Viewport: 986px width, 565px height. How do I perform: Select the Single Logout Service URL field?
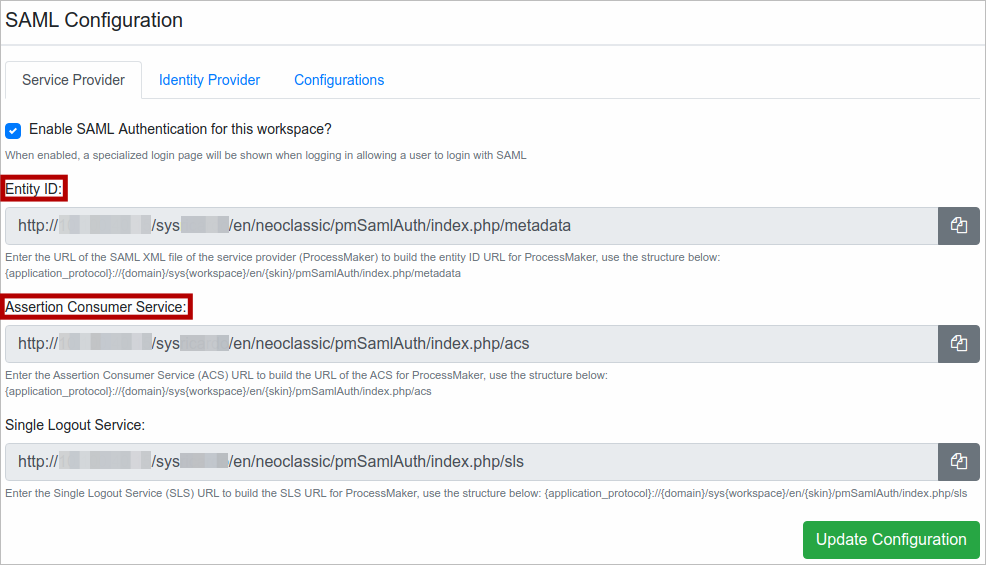coord(470,462)
